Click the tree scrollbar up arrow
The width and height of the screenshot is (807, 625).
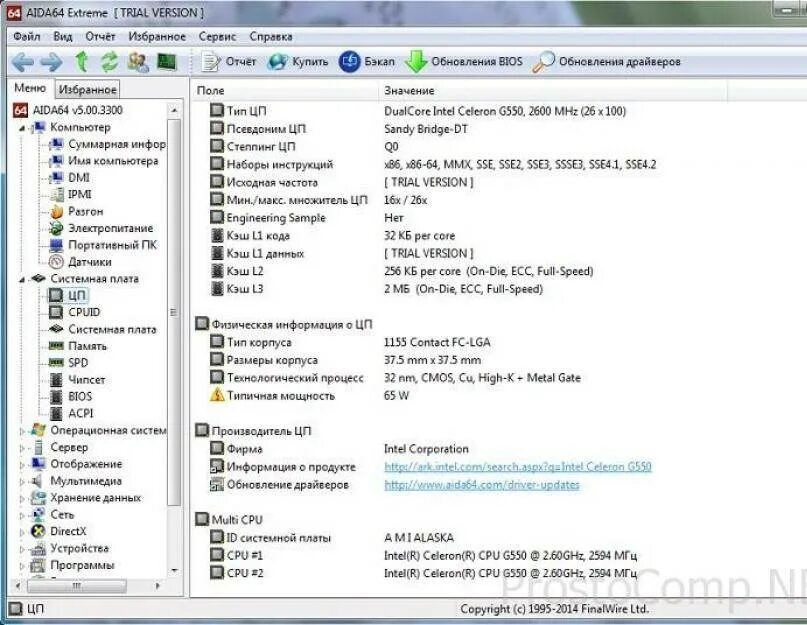(174, 110)
